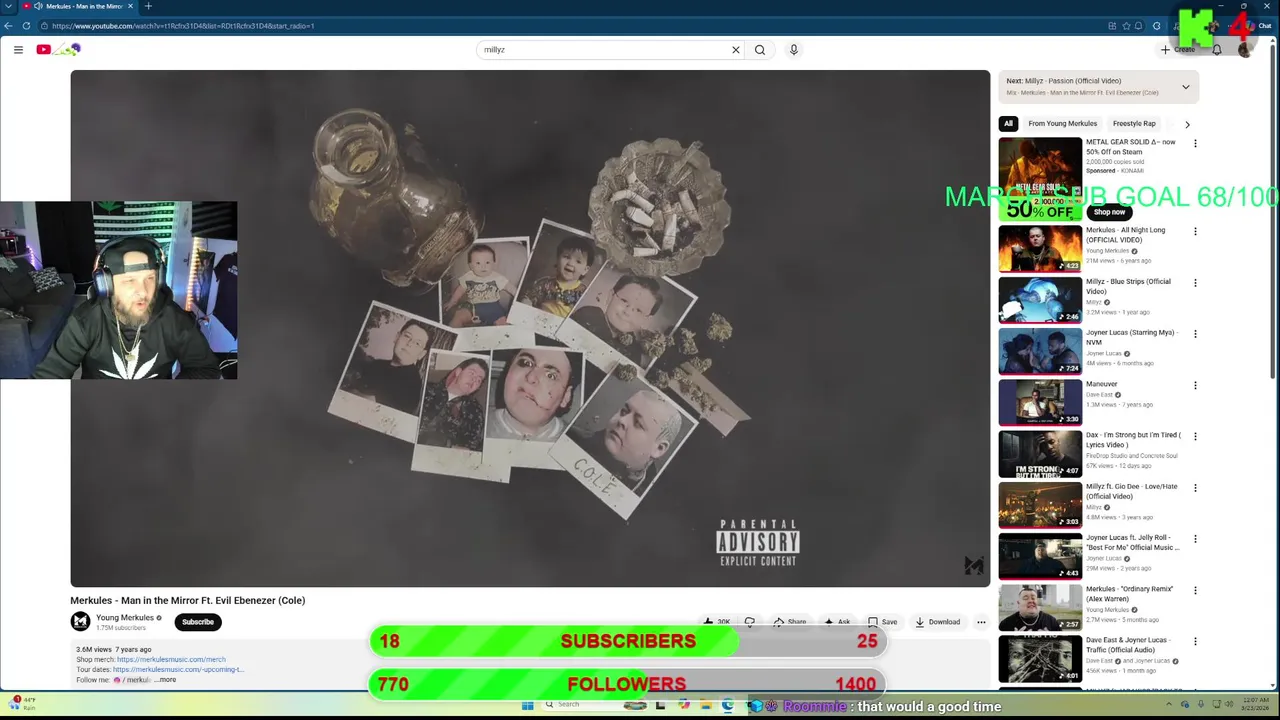Image resolution: width=1280 pixels, height=720 pixels.
Task: Select the Freestyle Rap chip
Action: coord(1134,123)
